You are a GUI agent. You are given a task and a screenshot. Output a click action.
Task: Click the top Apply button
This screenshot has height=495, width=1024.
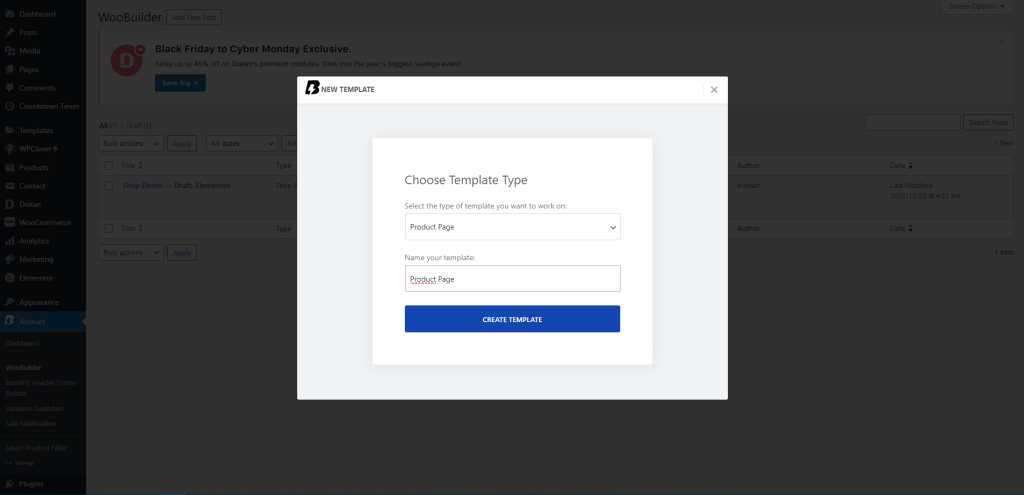pos(182,143)
